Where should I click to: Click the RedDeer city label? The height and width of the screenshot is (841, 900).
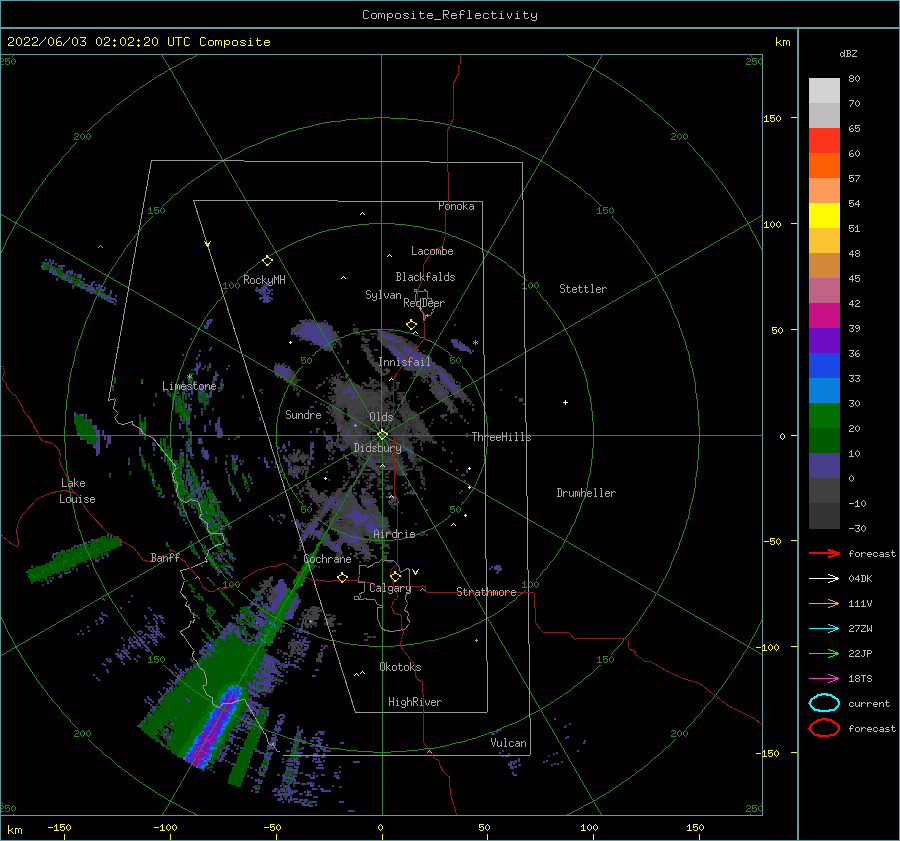[424, 303]
